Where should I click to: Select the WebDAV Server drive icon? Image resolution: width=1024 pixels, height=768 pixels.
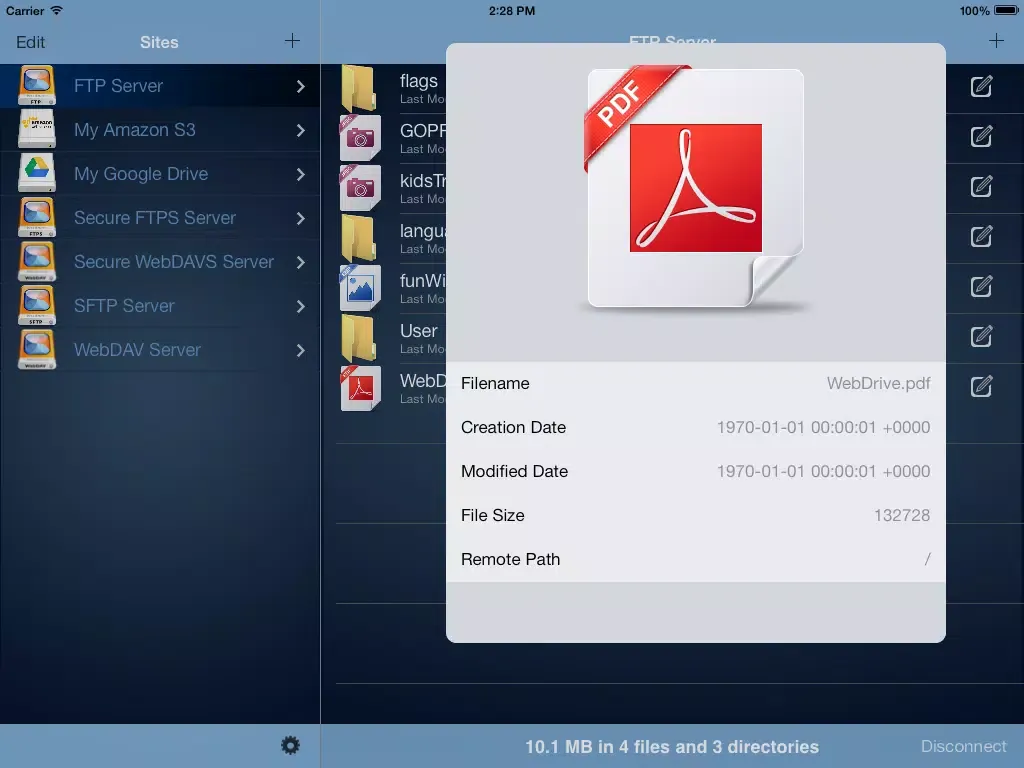pos(37,349)
